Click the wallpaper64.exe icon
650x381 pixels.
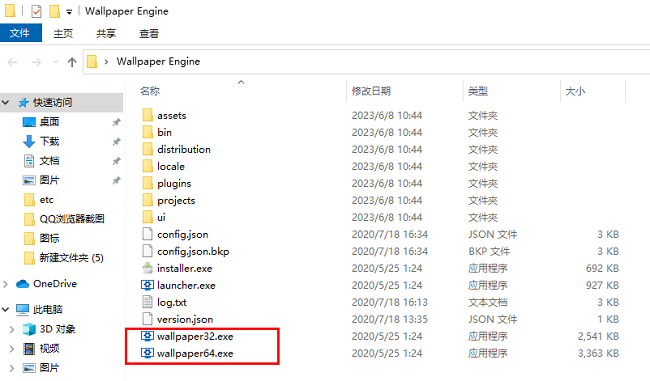pos(148,353)
